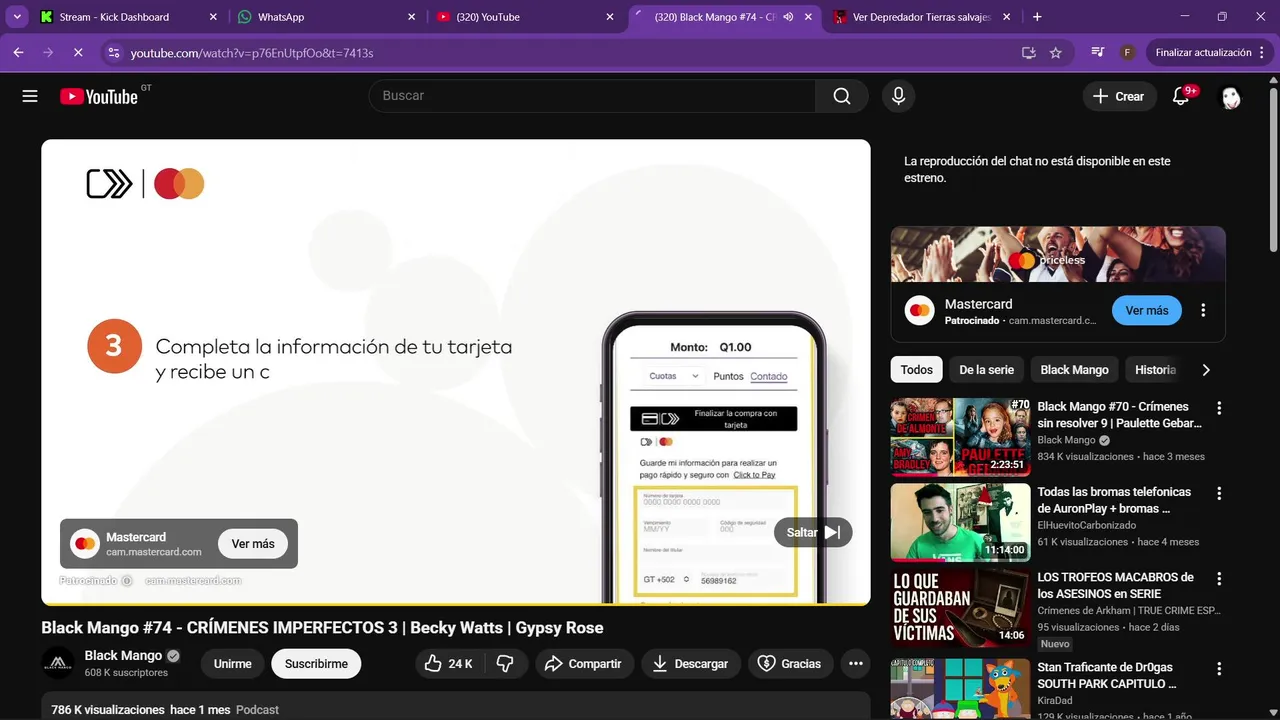The width and height of the screenshot is (1280, 720).
Task: Dislike the video with thumbs down
Action: 505,664
